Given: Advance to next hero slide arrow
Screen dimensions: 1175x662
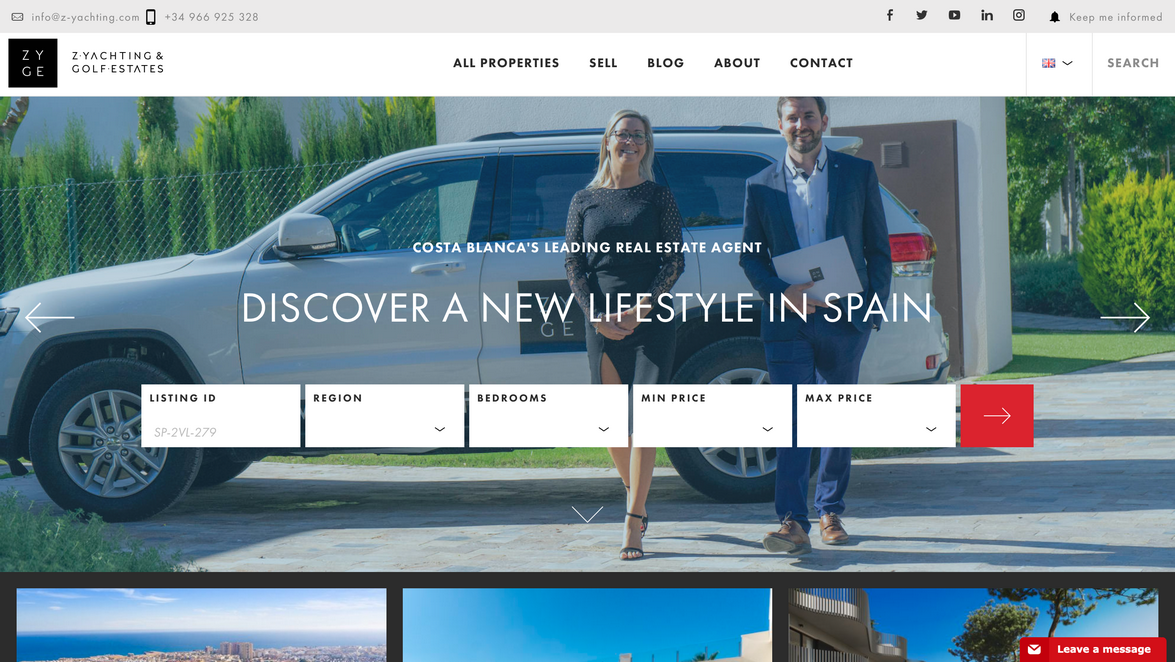Looking at the screenshot, I should 1125,317.
